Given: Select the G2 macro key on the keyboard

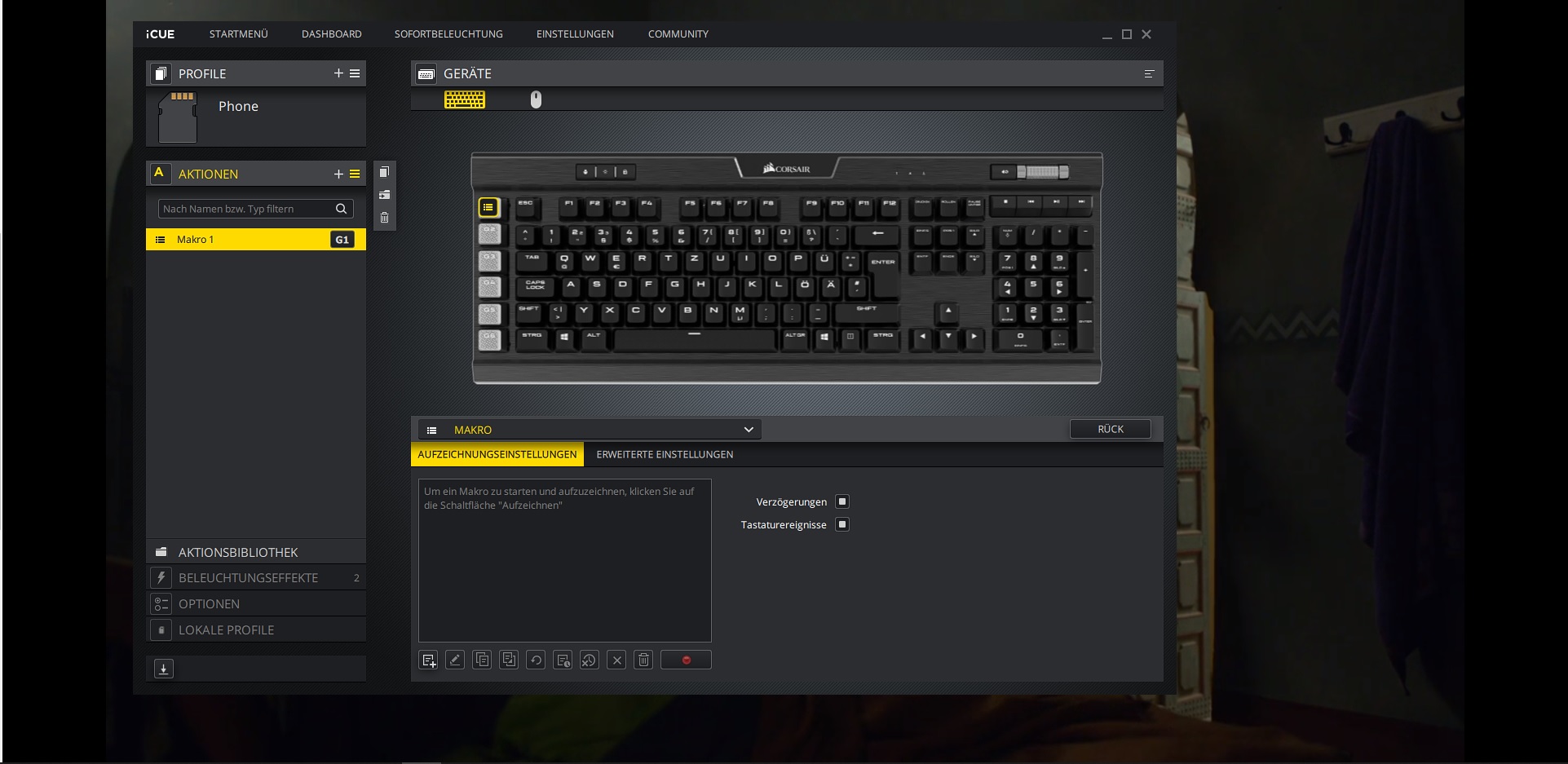Looking at the screenshot, I should pyautogui.click(x=488, y=234).
